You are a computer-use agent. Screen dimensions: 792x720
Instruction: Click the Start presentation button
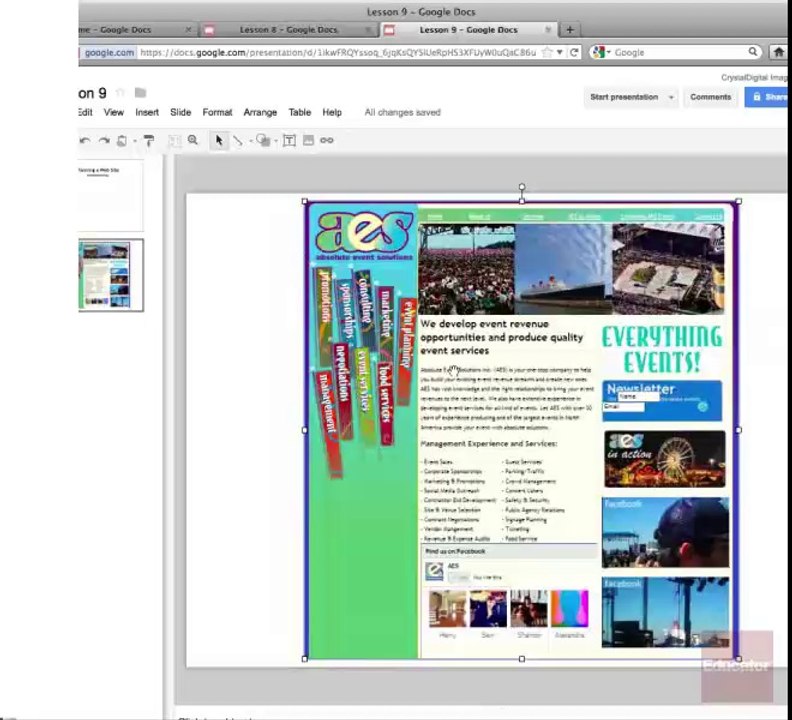pyautogui.click(x=624, y=97)
